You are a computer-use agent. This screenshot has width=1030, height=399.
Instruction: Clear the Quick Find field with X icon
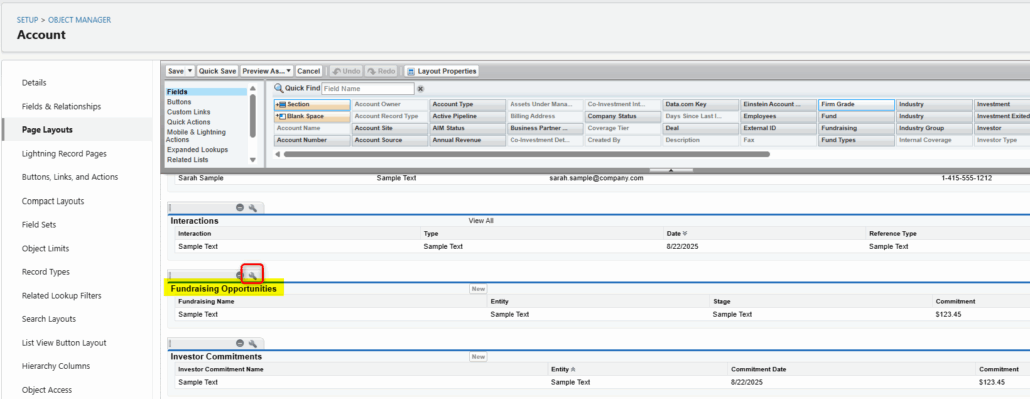(x=420, y=89)
